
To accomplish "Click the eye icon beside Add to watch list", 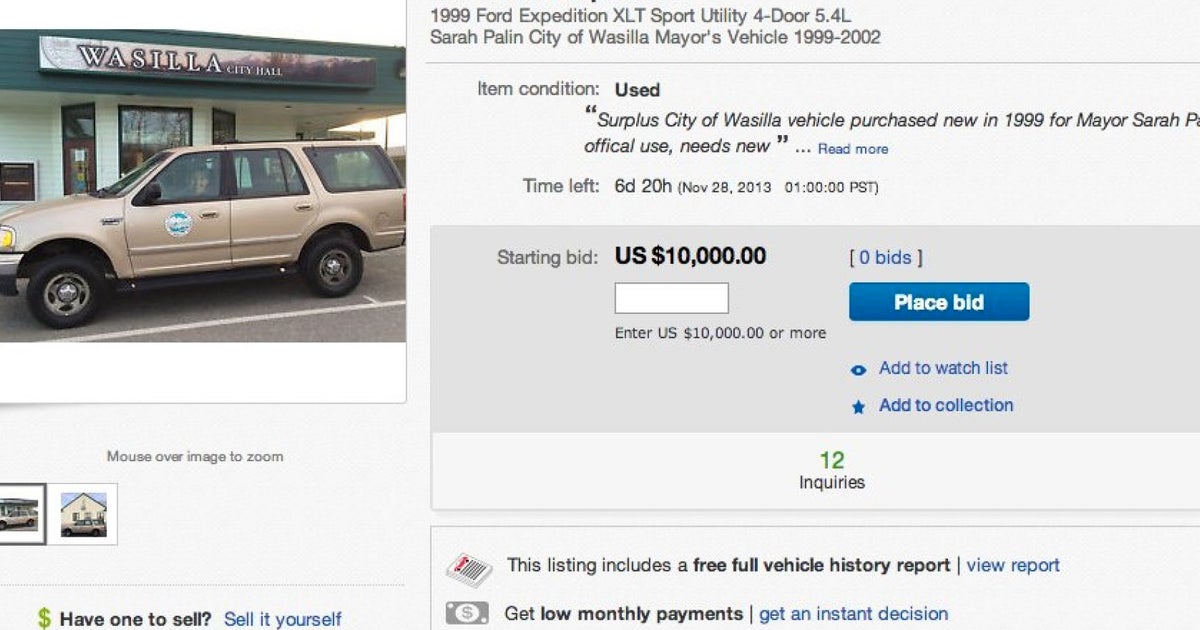I will click(x=858, y=369).
